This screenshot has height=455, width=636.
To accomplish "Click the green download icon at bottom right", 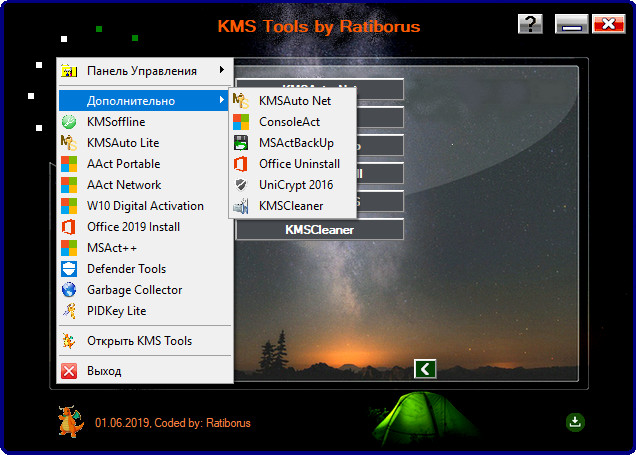I will point(575,422).
